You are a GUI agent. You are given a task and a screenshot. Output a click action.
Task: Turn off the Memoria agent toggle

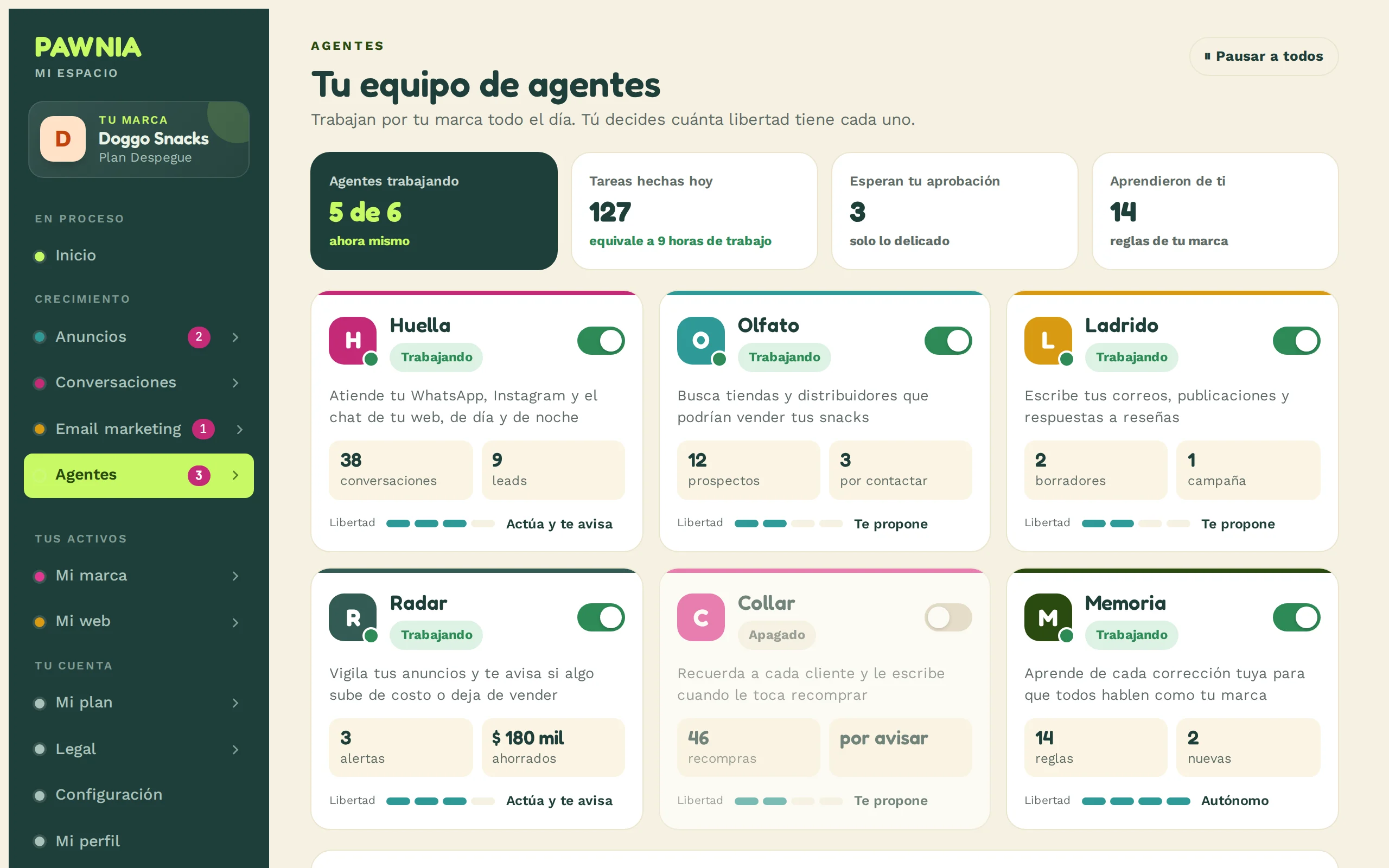tap(1297, 617)
